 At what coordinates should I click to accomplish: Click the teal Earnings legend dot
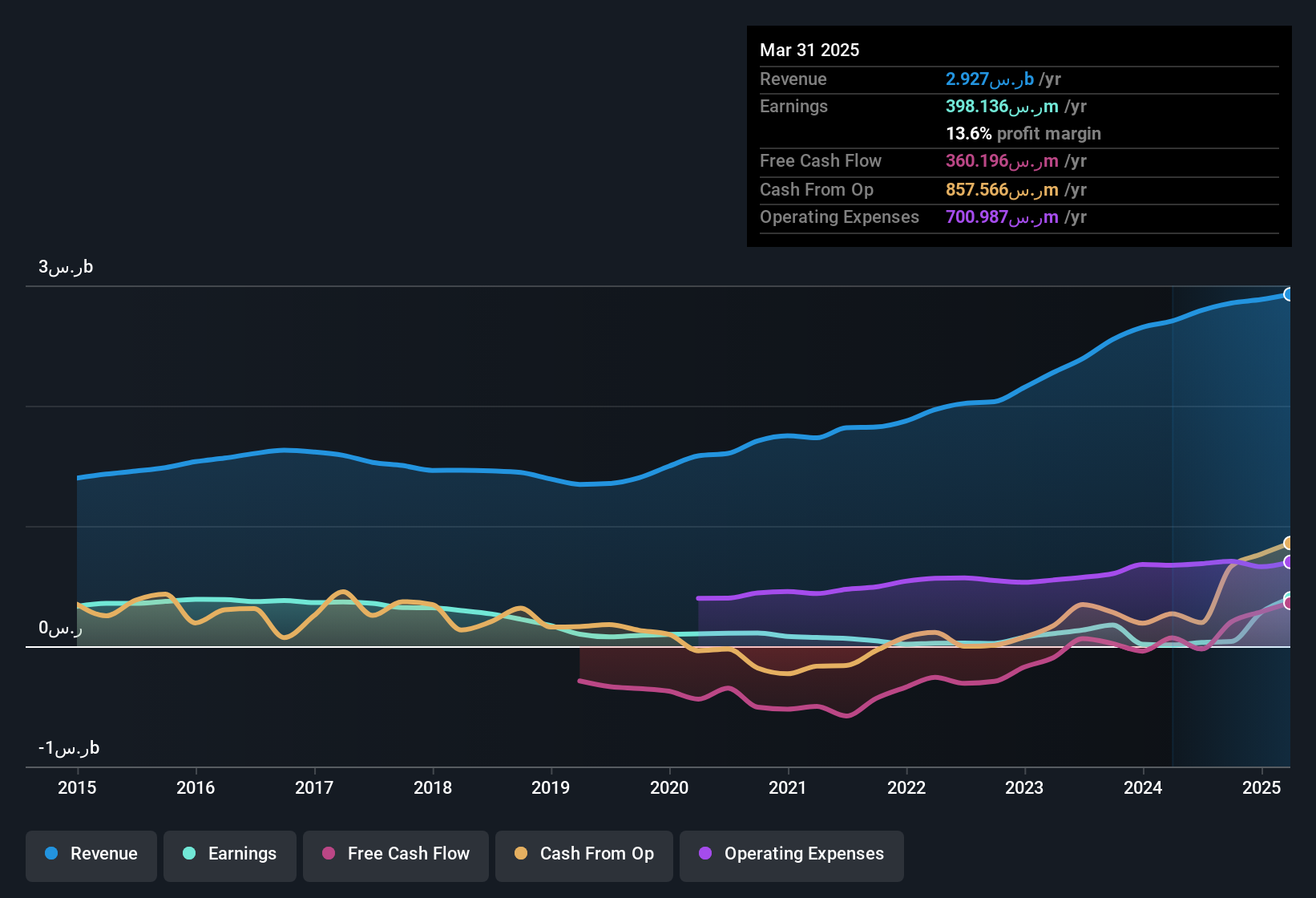[189, 854]
